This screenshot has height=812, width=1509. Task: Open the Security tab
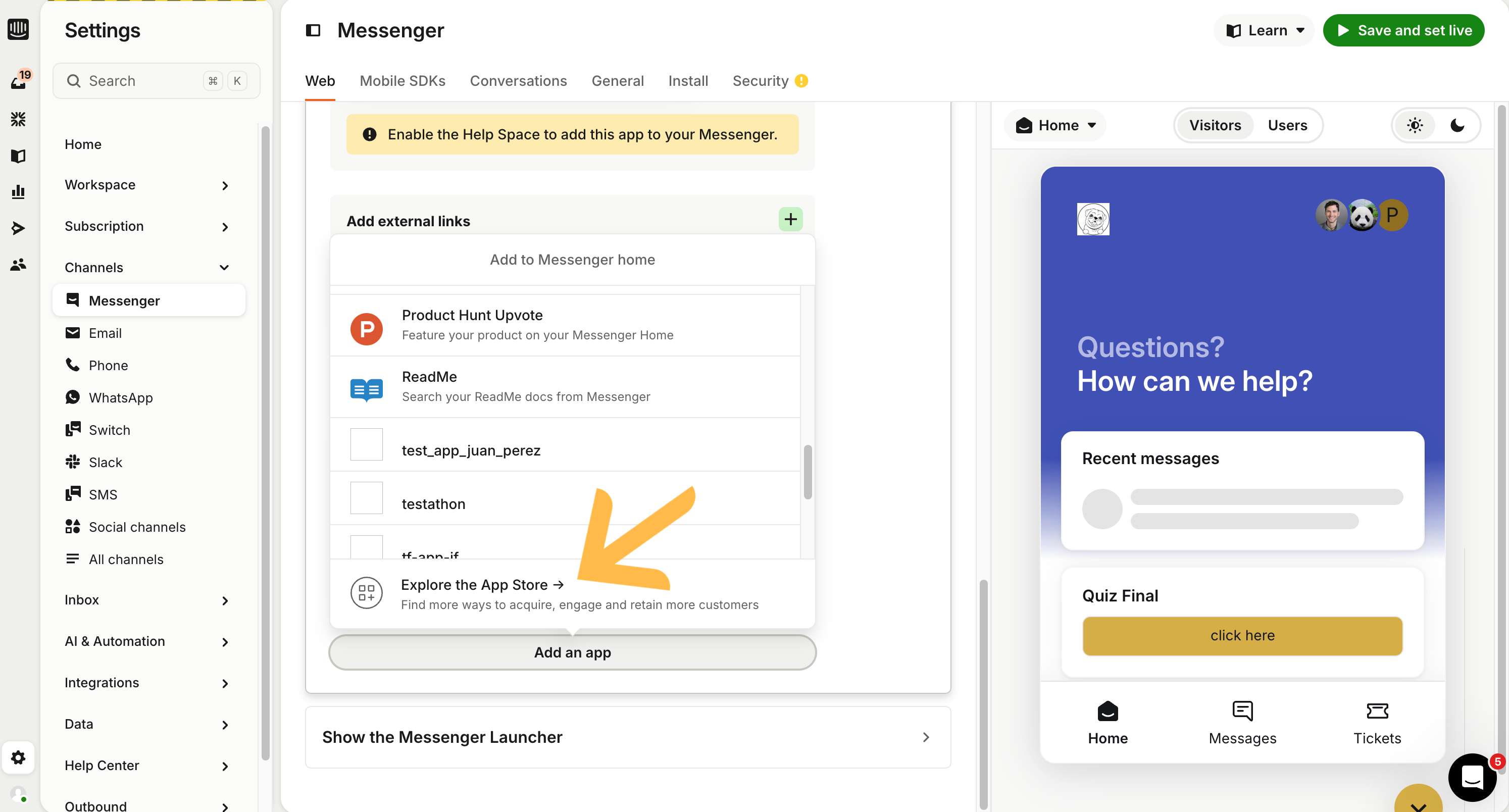761,81
